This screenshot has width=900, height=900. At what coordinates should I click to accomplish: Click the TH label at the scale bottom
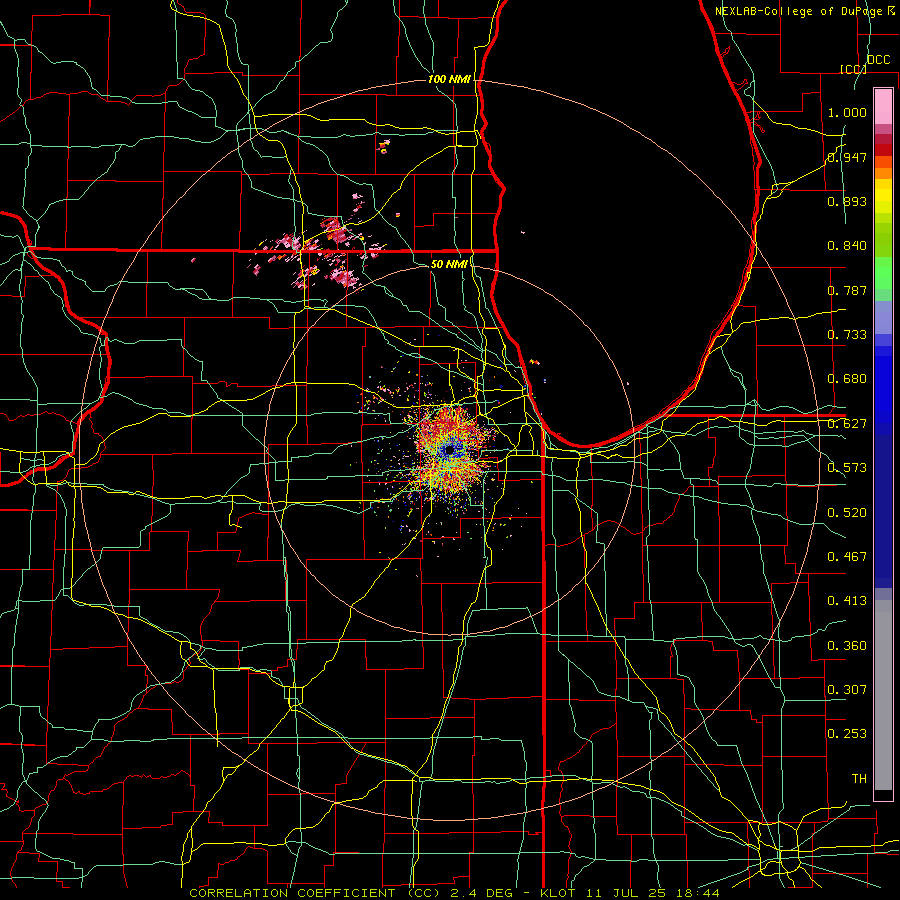click(859, 778)
